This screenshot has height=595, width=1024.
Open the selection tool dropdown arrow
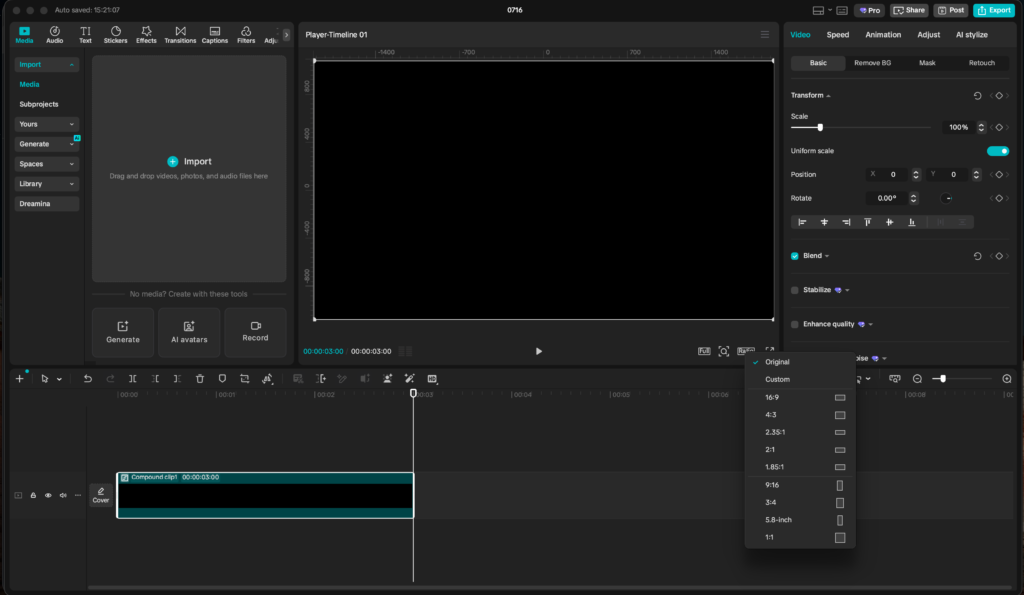(x=59, y=379)
